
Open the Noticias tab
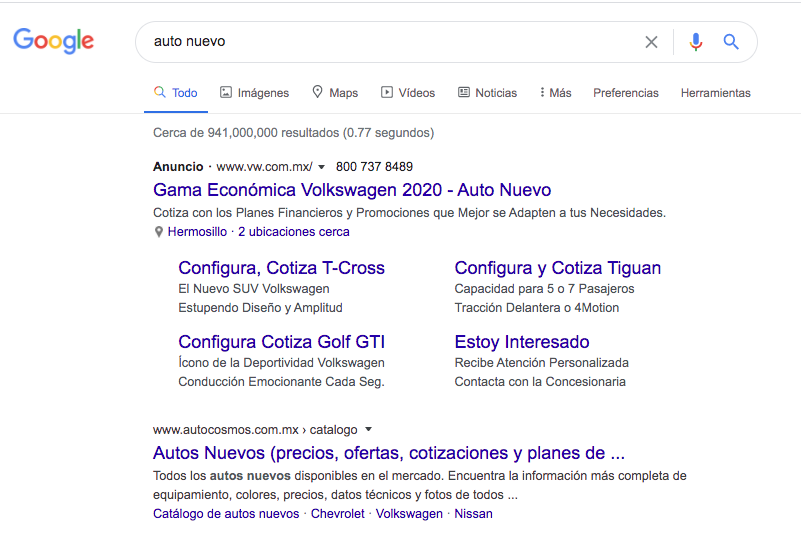(487, 93)
